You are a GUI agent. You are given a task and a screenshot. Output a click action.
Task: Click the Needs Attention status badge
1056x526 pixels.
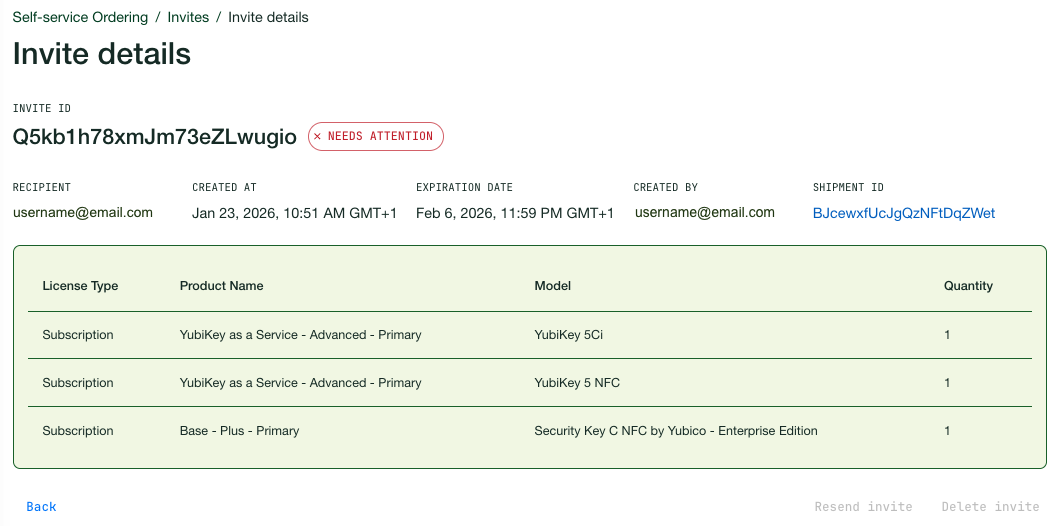pos(376,137)
